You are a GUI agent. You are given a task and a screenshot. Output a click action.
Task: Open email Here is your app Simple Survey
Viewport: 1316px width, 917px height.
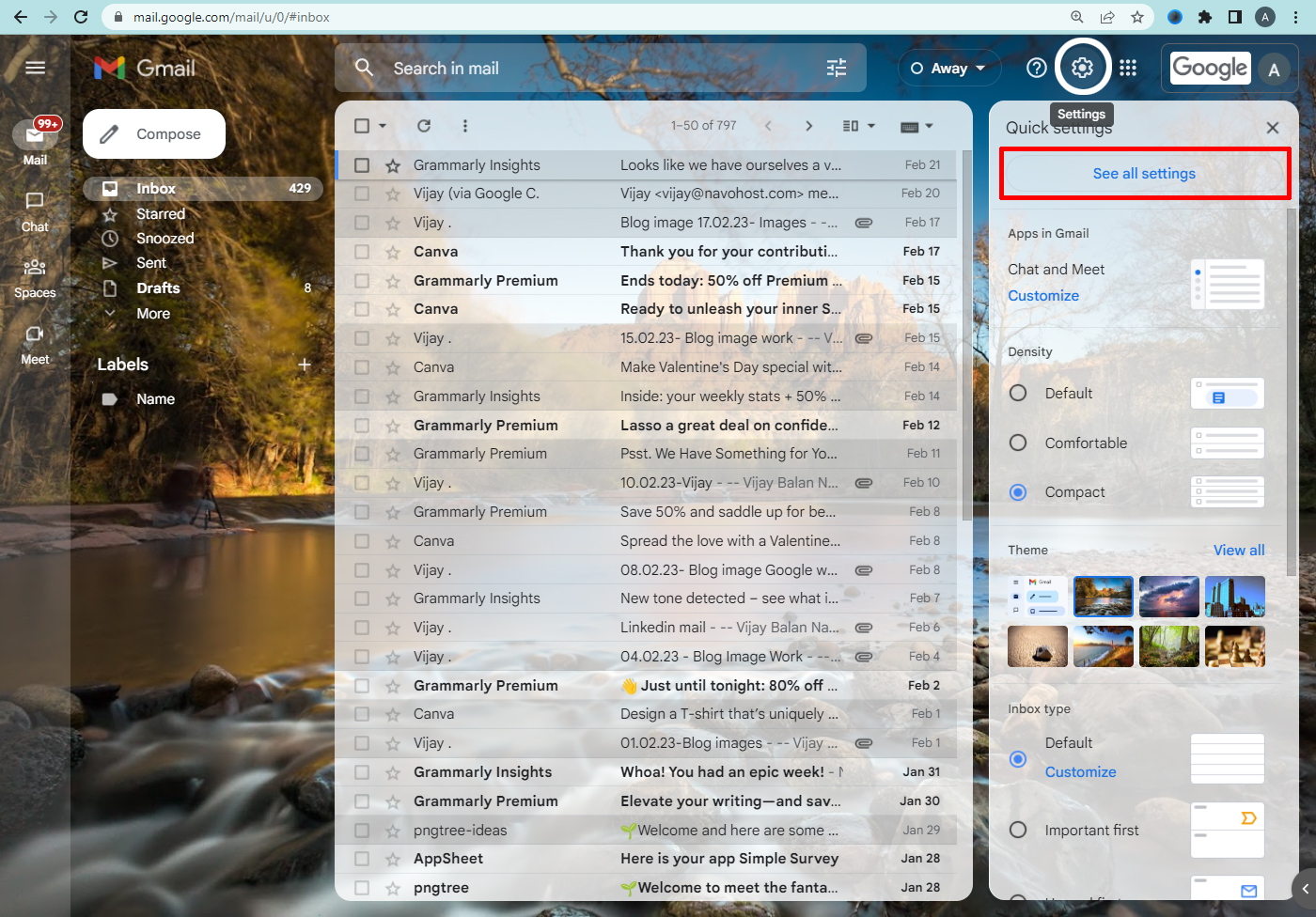[x=729, y=859]
